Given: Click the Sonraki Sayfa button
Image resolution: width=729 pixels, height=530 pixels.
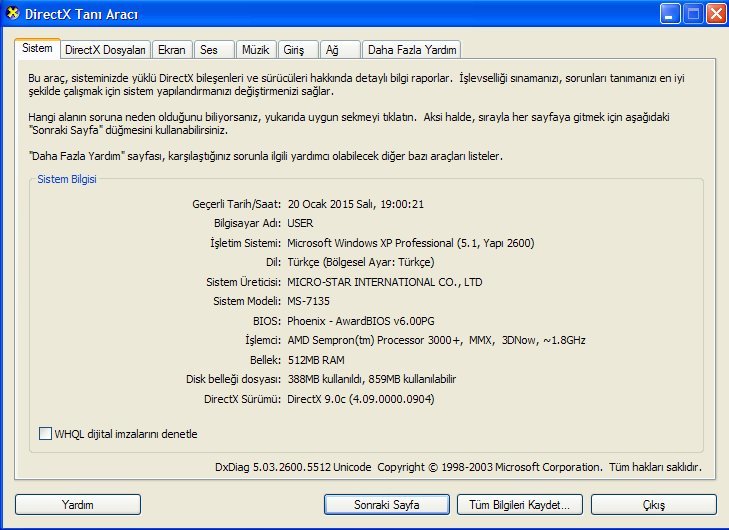Looking at the screenshot, I should coord(387,504).
